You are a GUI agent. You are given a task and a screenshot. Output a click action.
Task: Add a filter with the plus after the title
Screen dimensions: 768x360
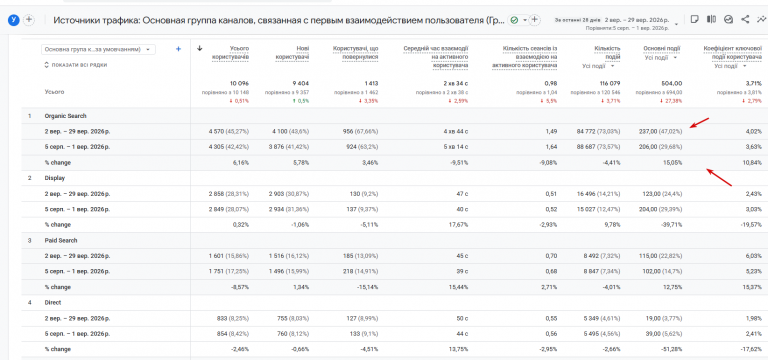[x=535, y=20]
